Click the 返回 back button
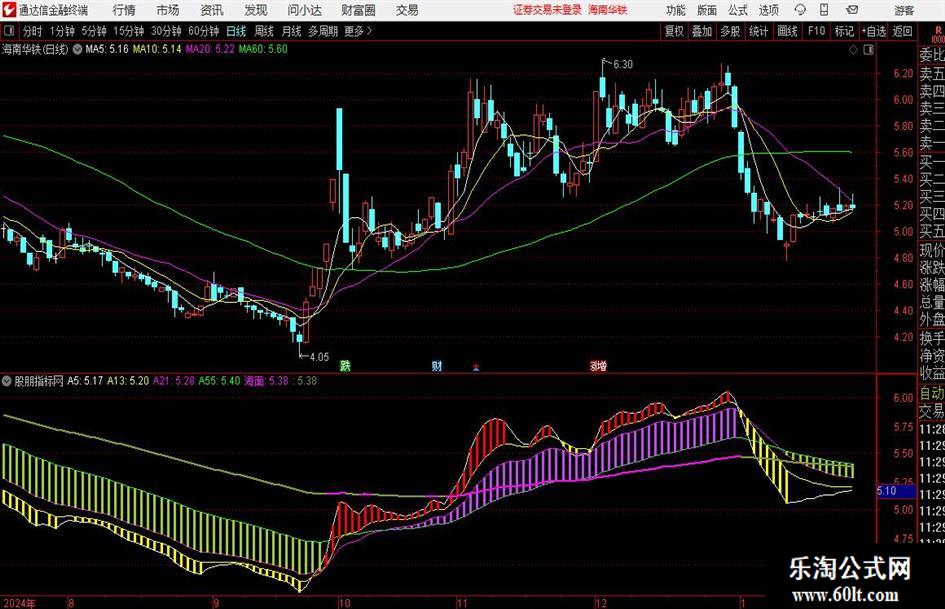Image resolution: width=945 pixels, height=609 pixels. pos(902,31)
